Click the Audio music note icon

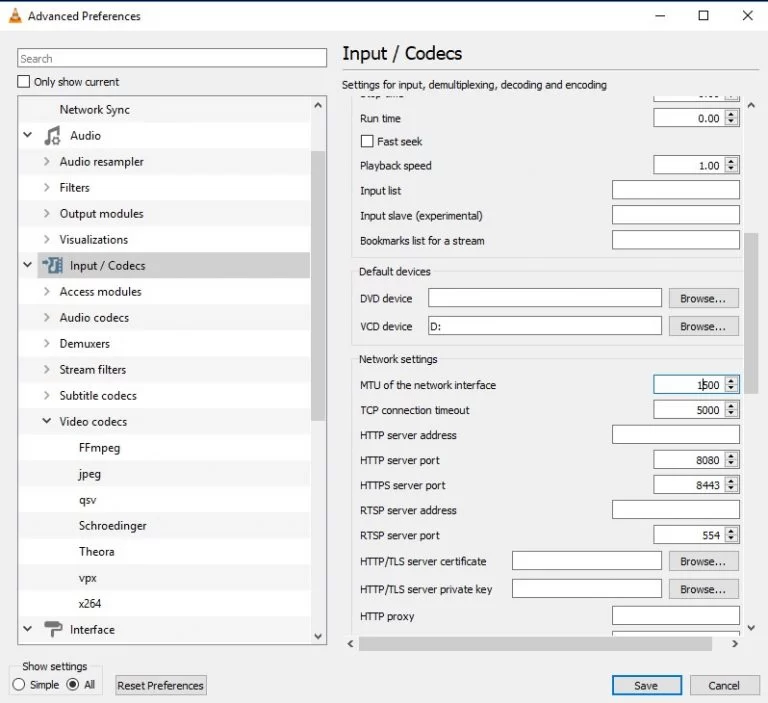click(52, 136)
